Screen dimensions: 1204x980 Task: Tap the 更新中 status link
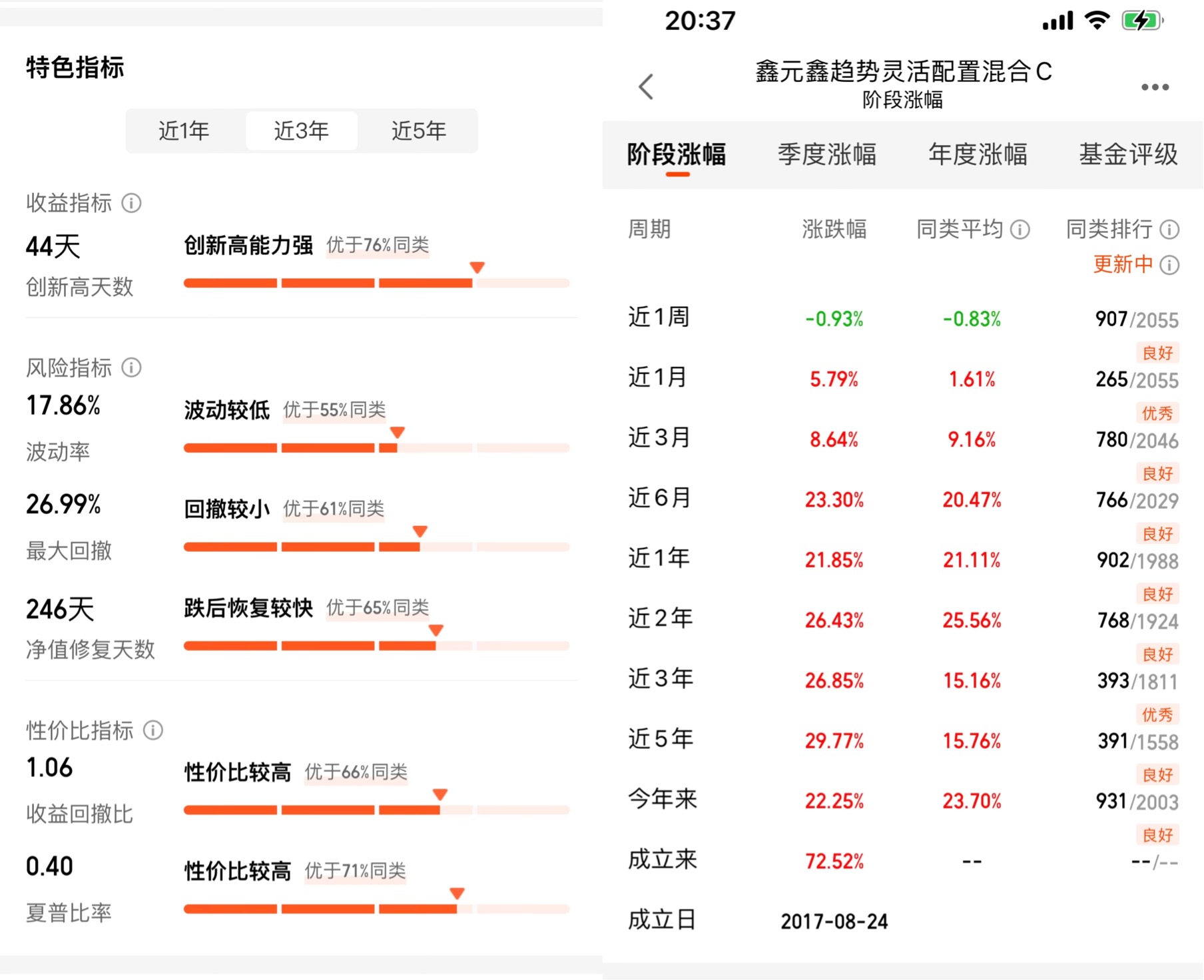1123,265
